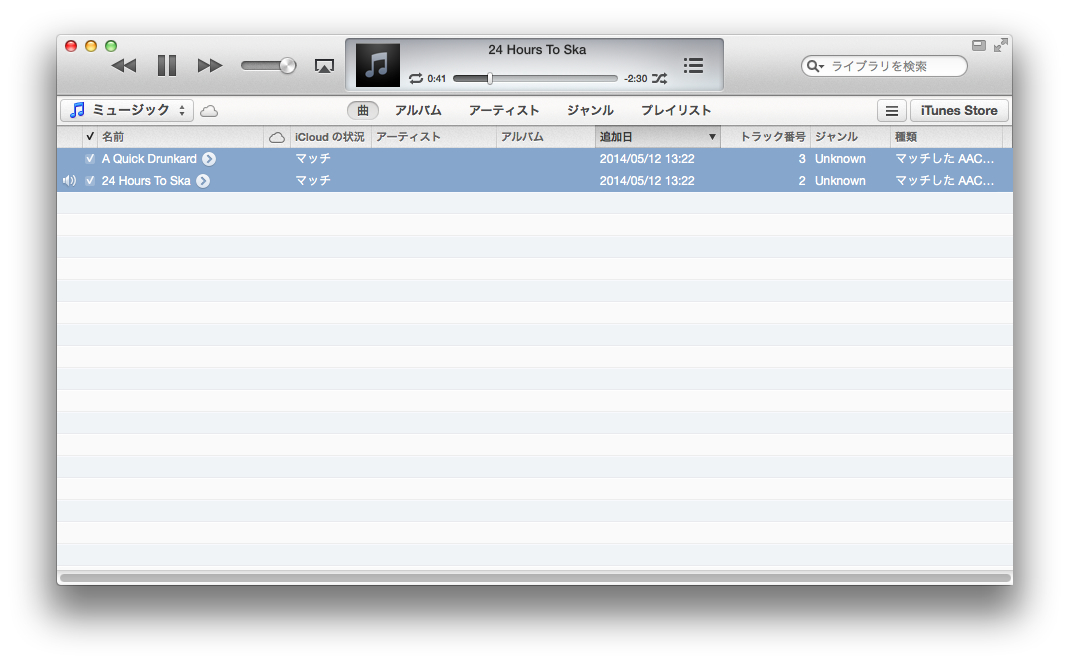1069x664 pixels.
Task: Click マッチ status of A Quick Drunkard
Action: click(x=313, y=159)
